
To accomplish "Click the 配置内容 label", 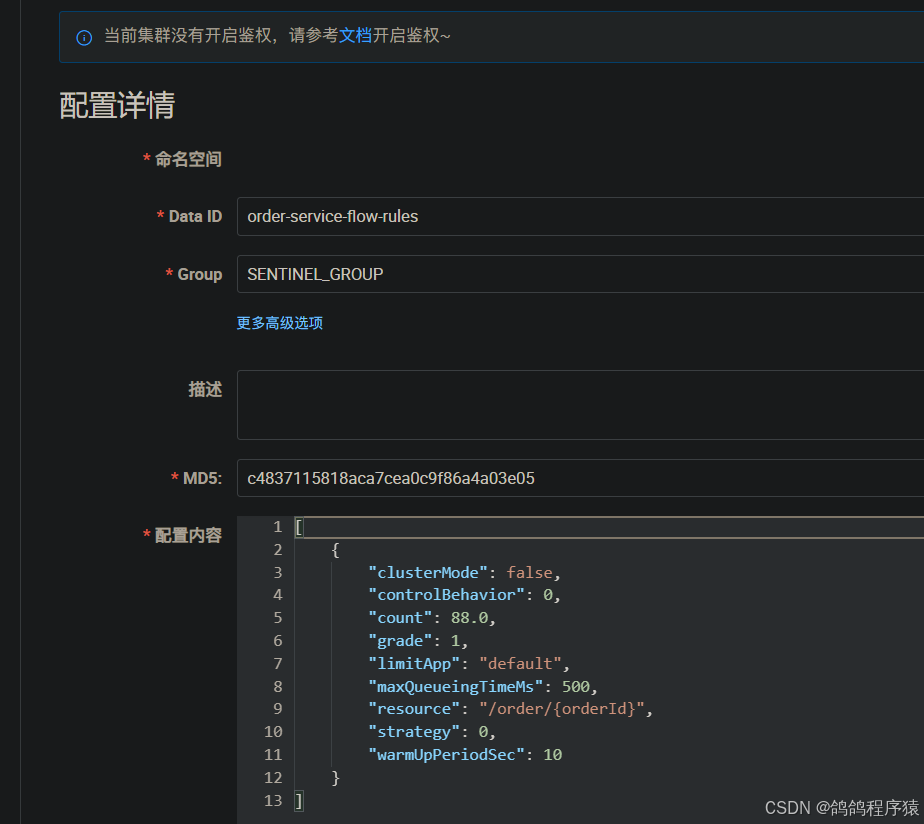I will click(x=188, y=535).
